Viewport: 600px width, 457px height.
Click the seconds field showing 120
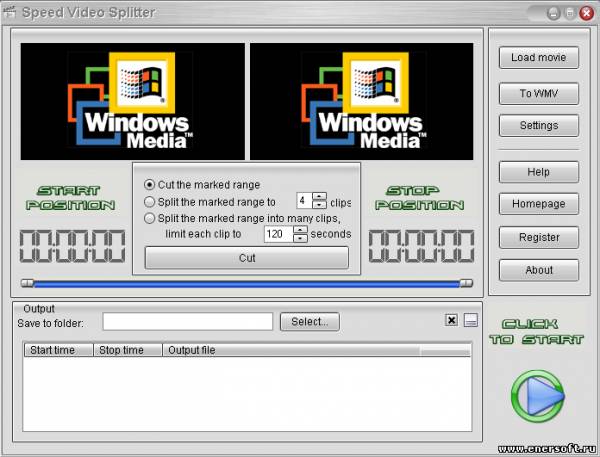point(279,234)
